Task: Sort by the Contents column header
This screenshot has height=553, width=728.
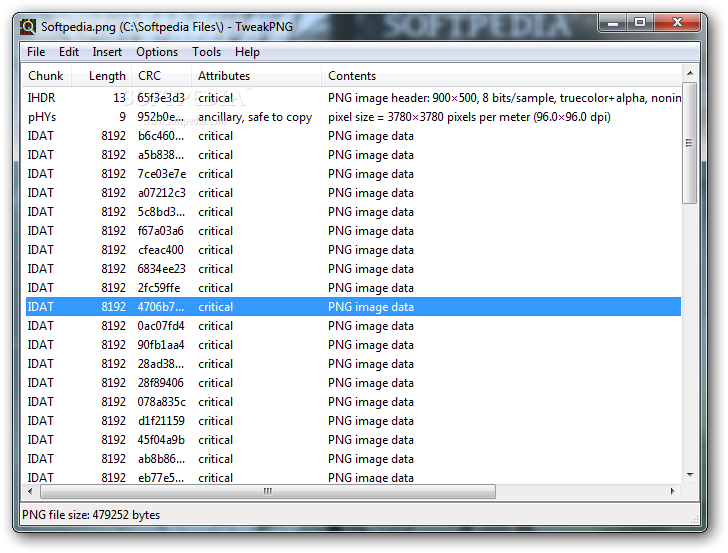Action: point(501,76)
